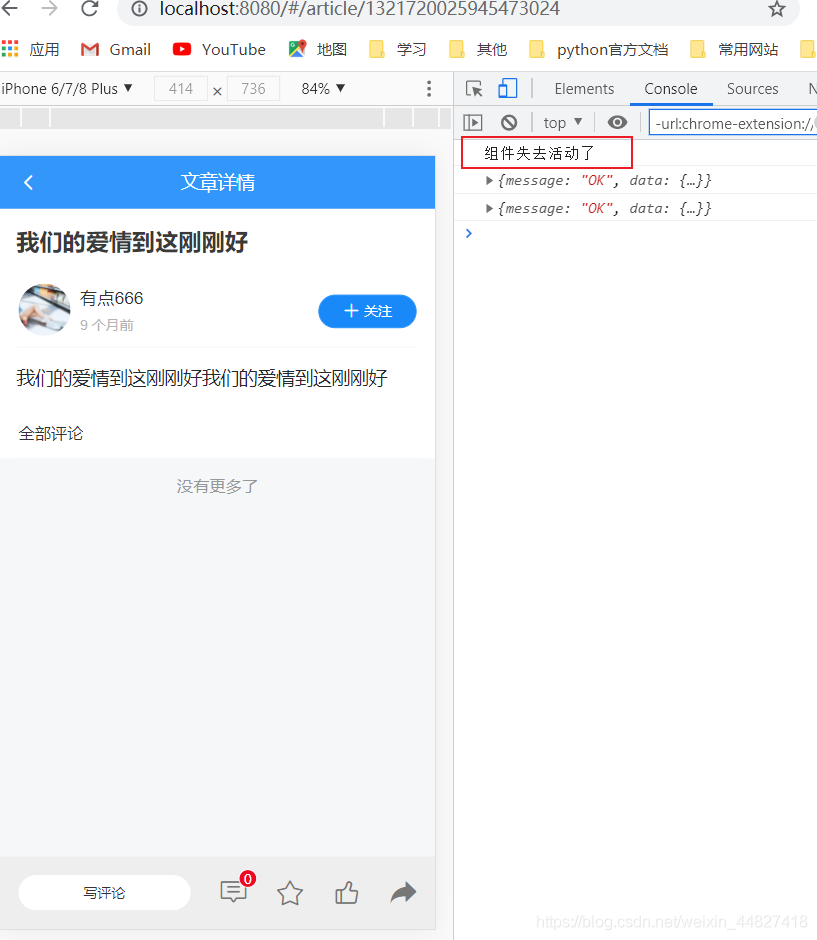This screenshot has height=940, width=817.
Task: Open the python官方文档 bookmark folder
Action: click(598, 49)
